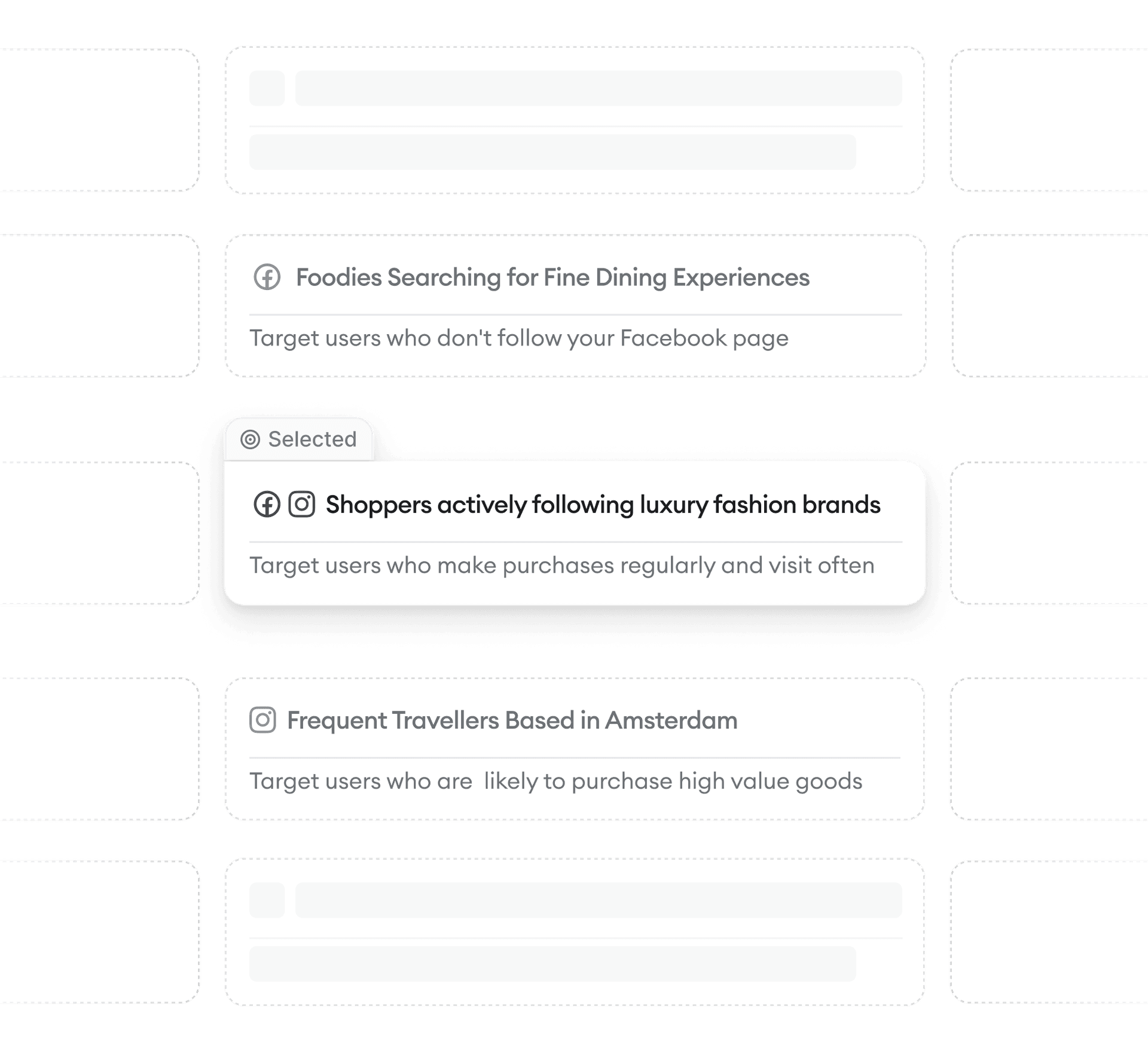The width and height of the screenshot is (1148, 1054).
Task: Toggle selection on Foodies Fine Dining card
Action: tap(574, 308)
